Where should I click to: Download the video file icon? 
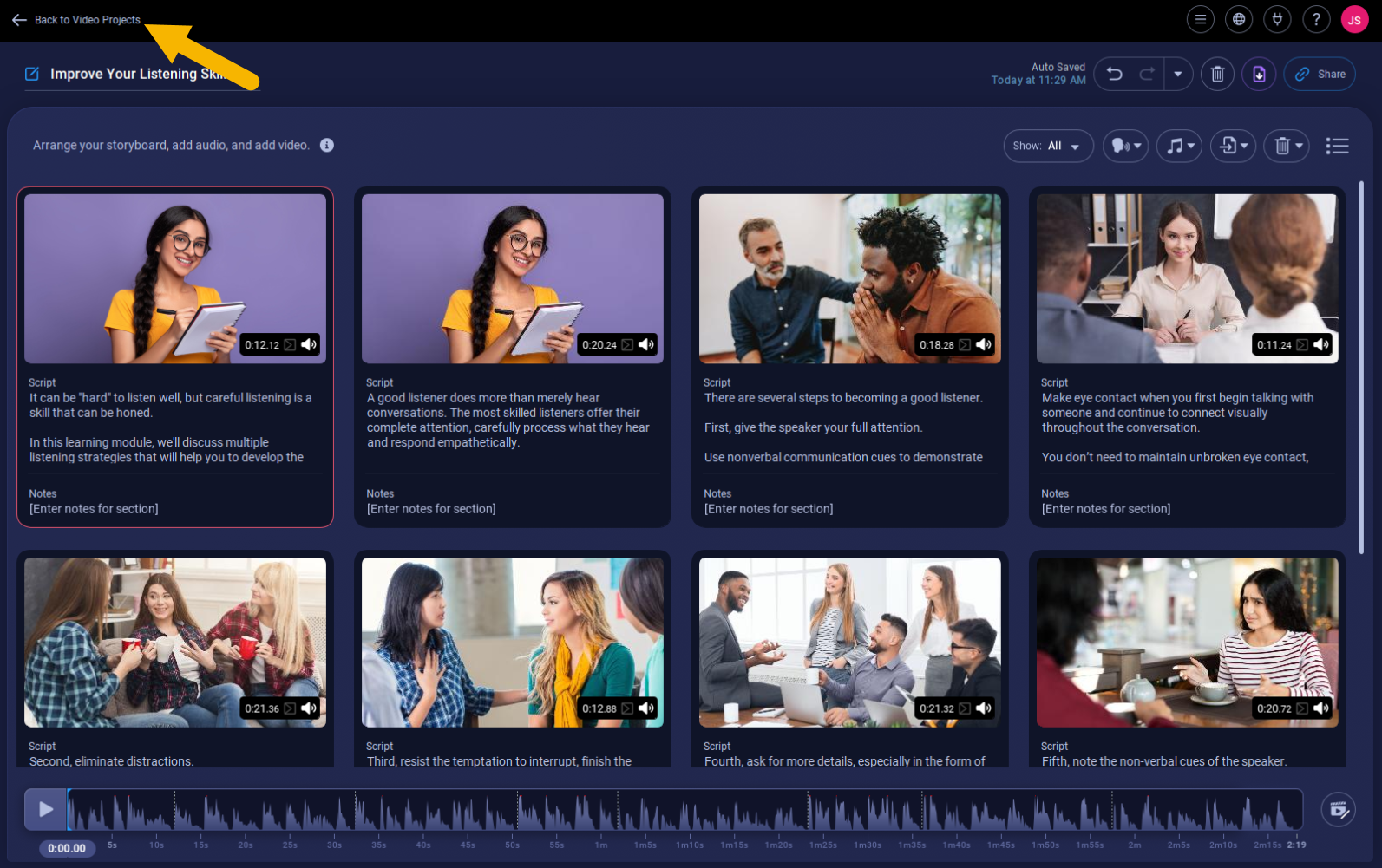[x=1259, y=74]
